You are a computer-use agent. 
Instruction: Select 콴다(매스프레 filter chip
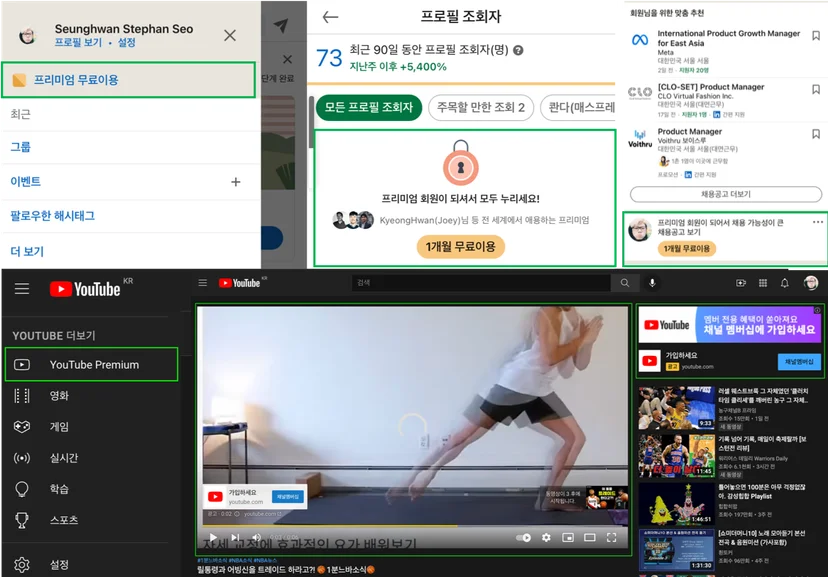coord(578,108)
